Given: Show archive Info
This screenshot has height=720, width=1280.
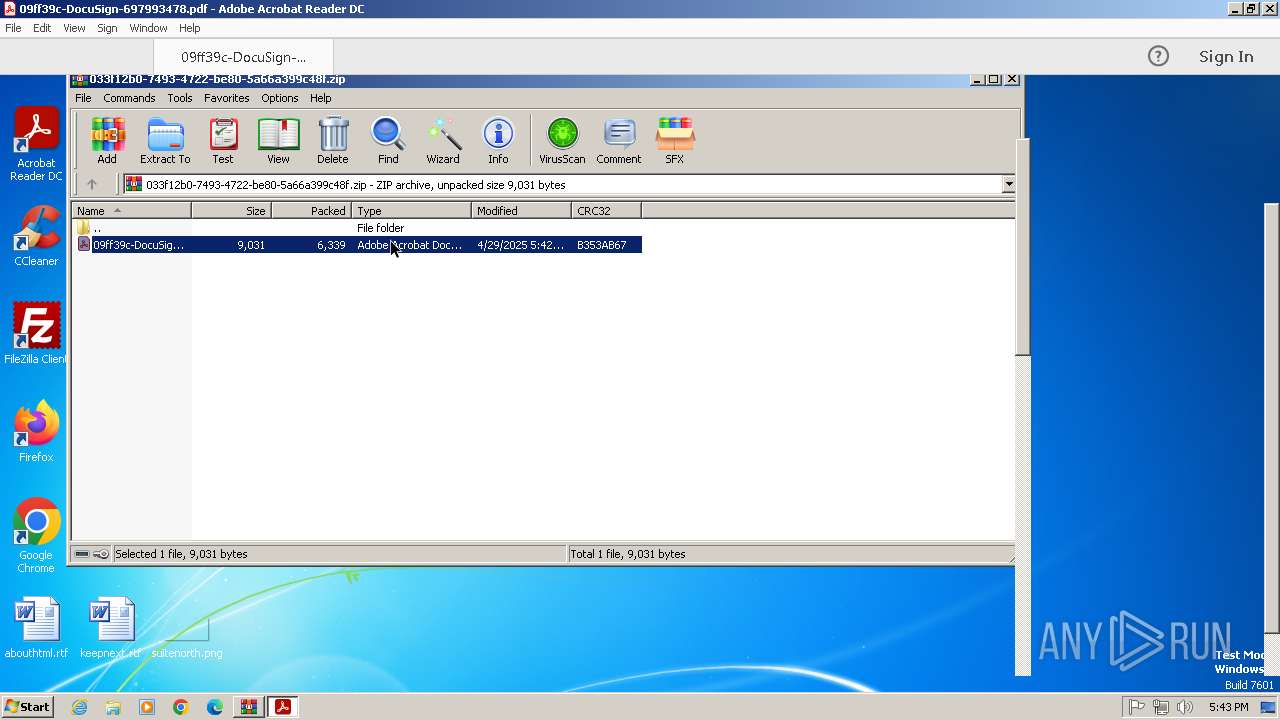Looking at the screenshot, I should tap(498, 140).
